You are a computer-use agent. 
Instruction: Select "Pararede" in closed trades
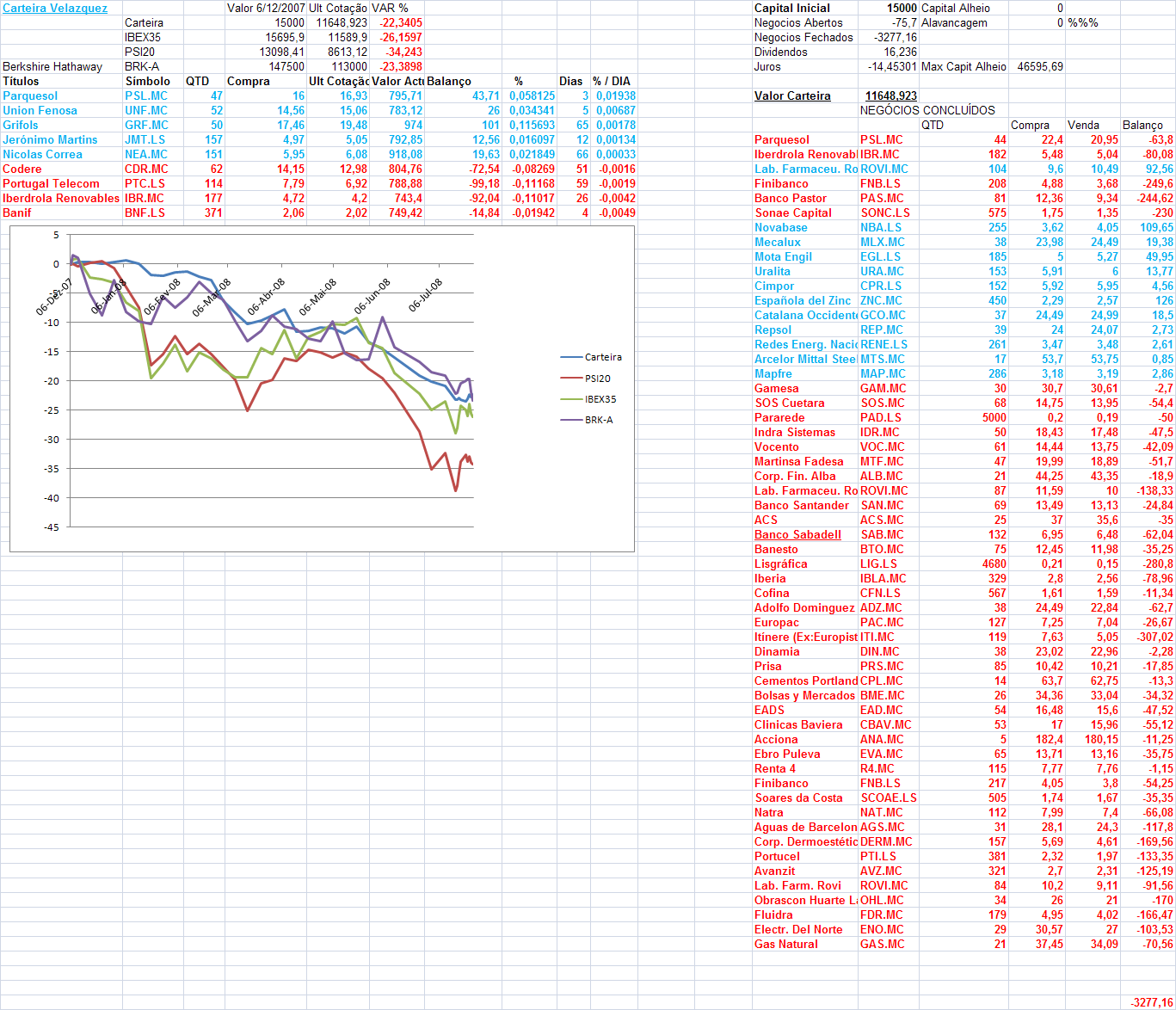[779, 418]
